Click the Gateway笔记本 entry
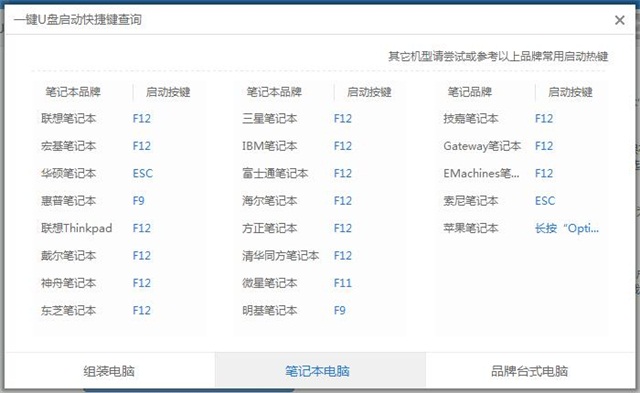Image resolution: width=640 pixels, height=393 pixels. [482, 146]
